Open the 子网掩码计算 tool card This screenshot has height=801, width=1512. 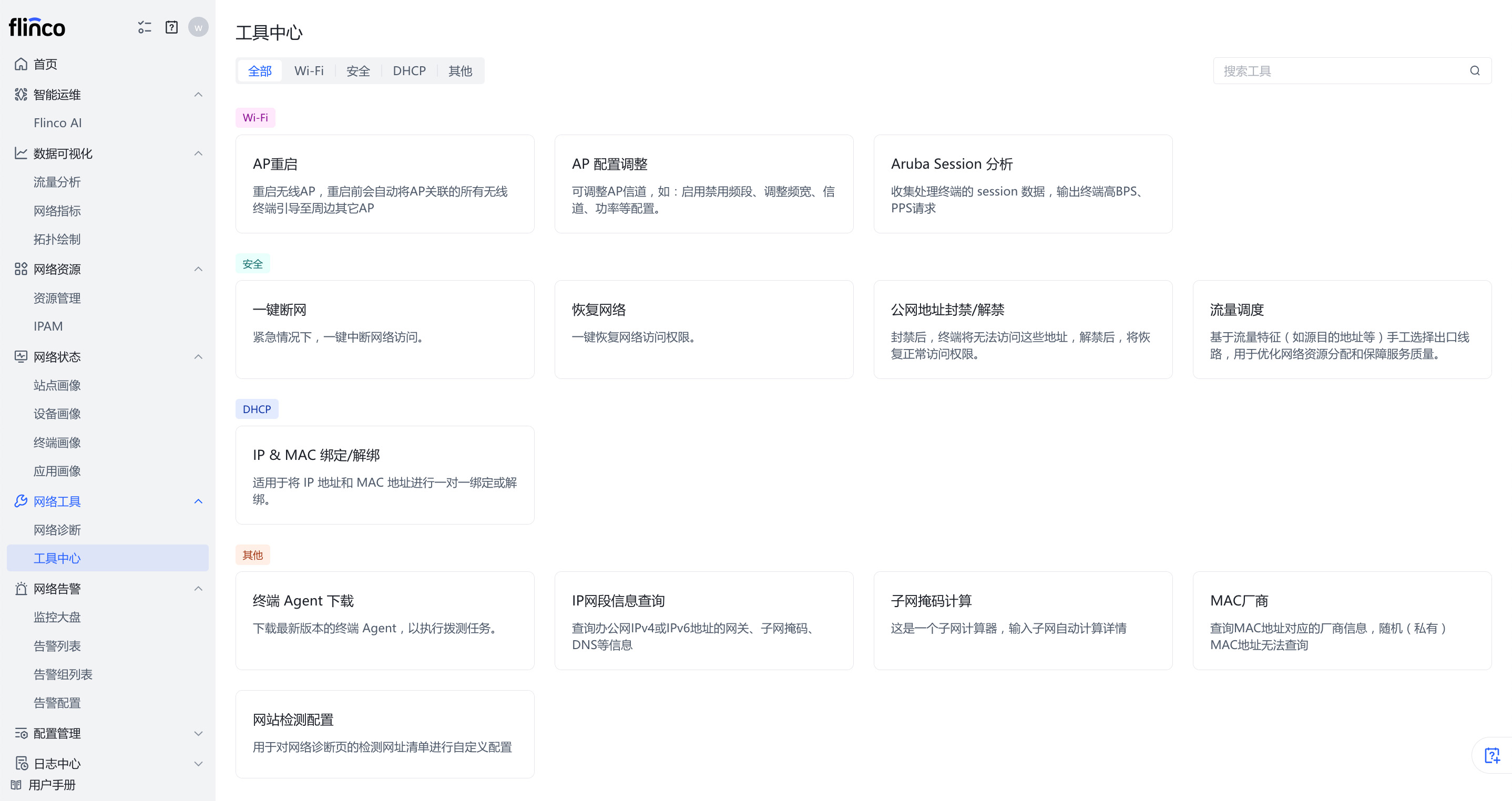[x=1023, y=620]
